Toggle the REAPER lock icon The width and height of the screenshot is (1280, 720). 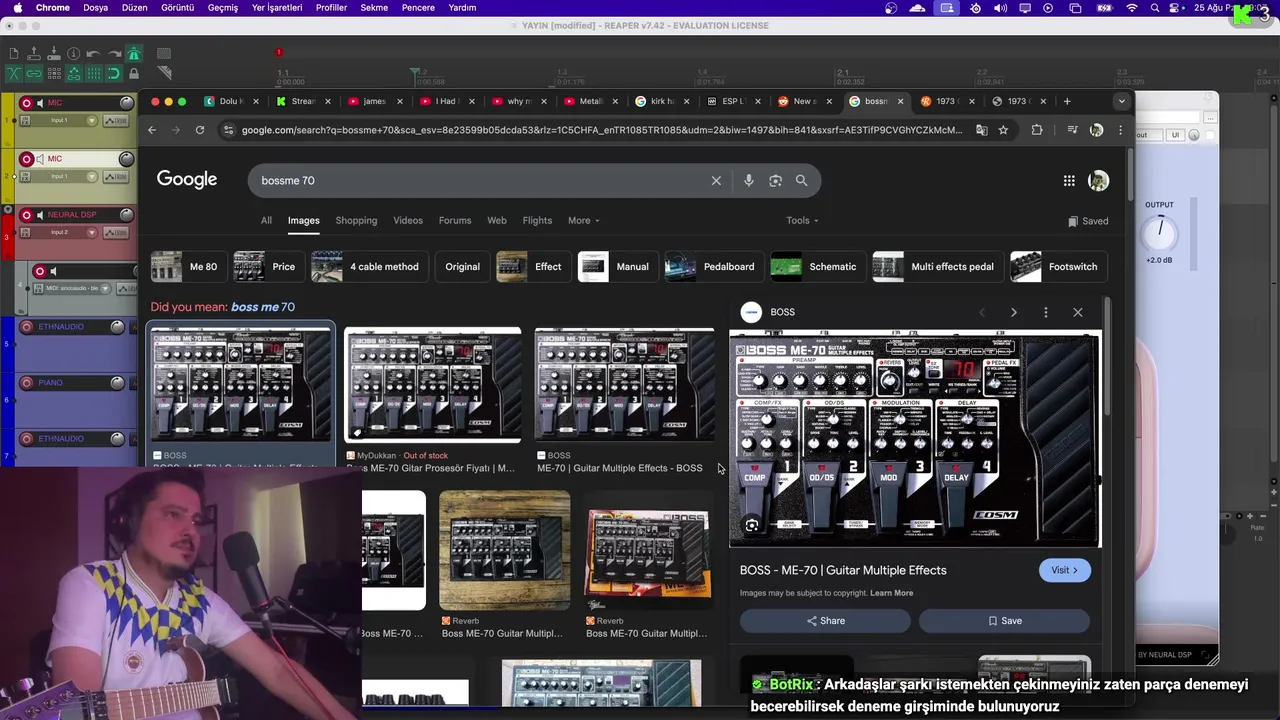coord(133,73)
